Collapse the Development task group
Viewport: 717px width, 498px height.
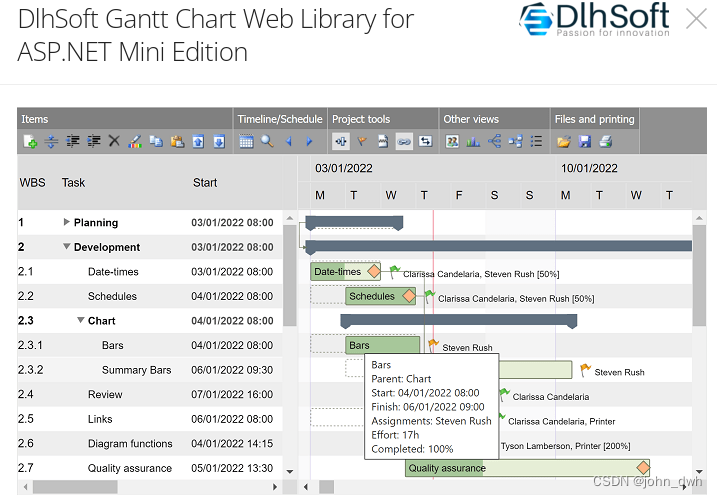(x=67, y=246)
